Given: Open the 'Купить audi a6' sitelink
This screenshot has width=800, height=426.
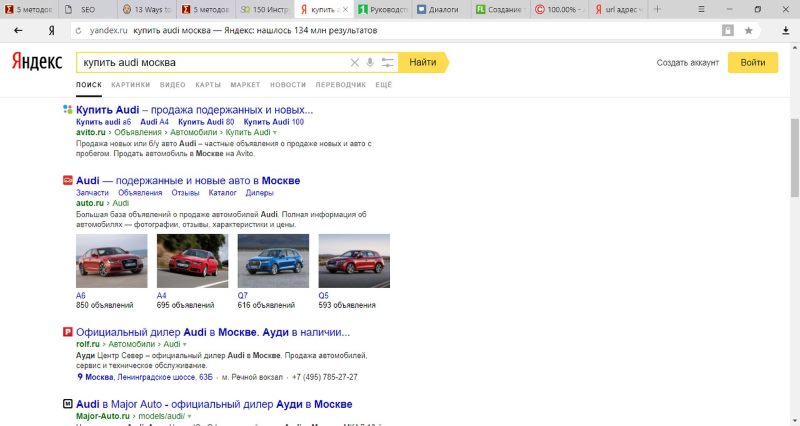Looking at the screenshot, I should [x=104, y=122].
